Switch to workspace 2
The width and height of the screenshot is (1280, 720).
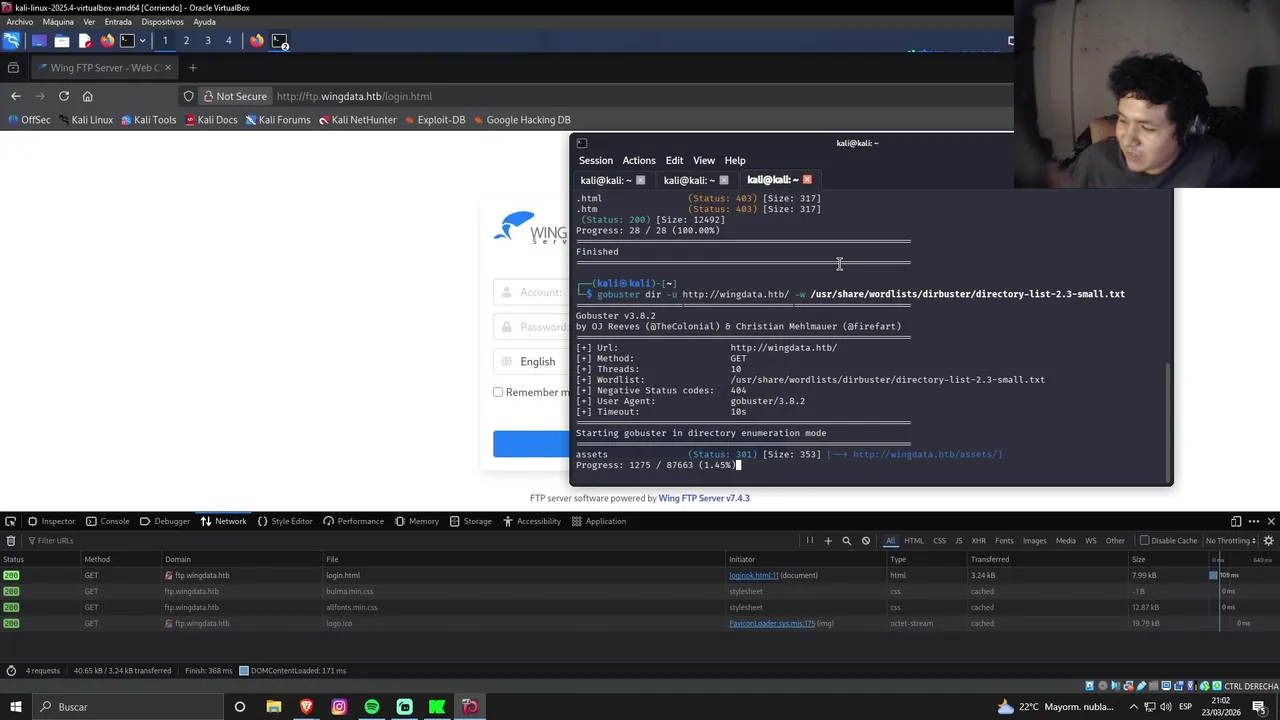[x=186, y=41]
